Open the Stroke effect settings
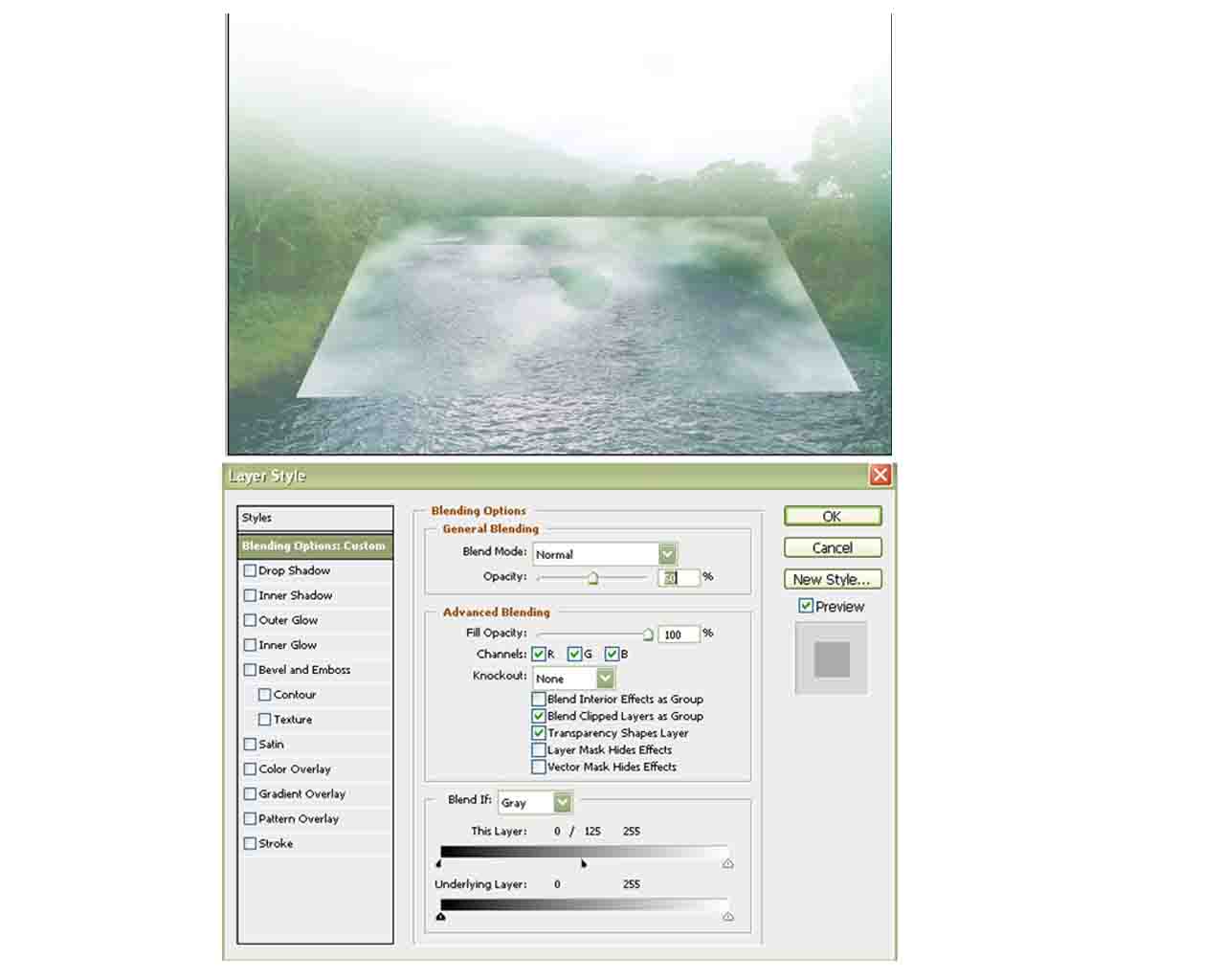This screenshot has width=1225, height=980. [276, 843]
